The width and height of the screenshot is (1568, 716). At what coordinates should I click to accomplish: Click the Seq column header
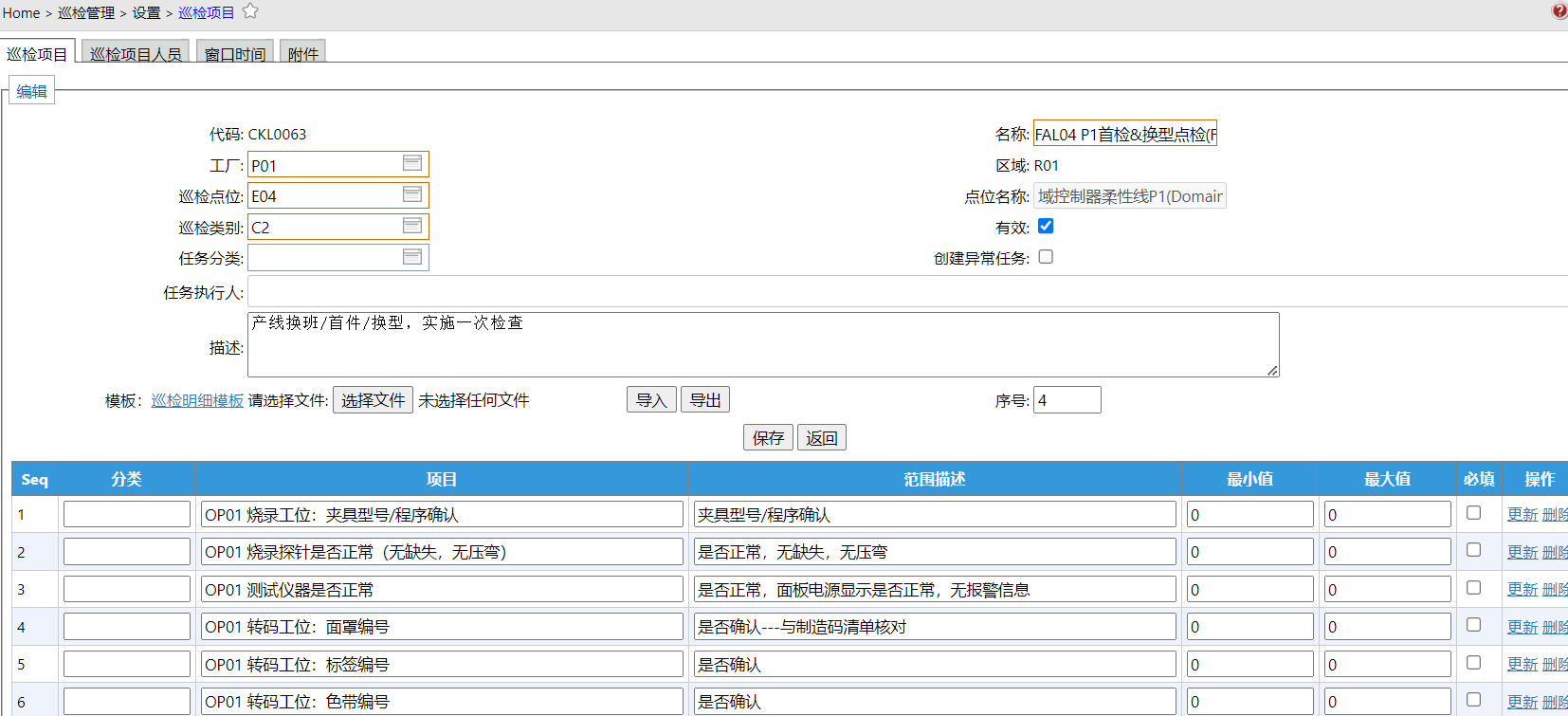tap(34, 479)
